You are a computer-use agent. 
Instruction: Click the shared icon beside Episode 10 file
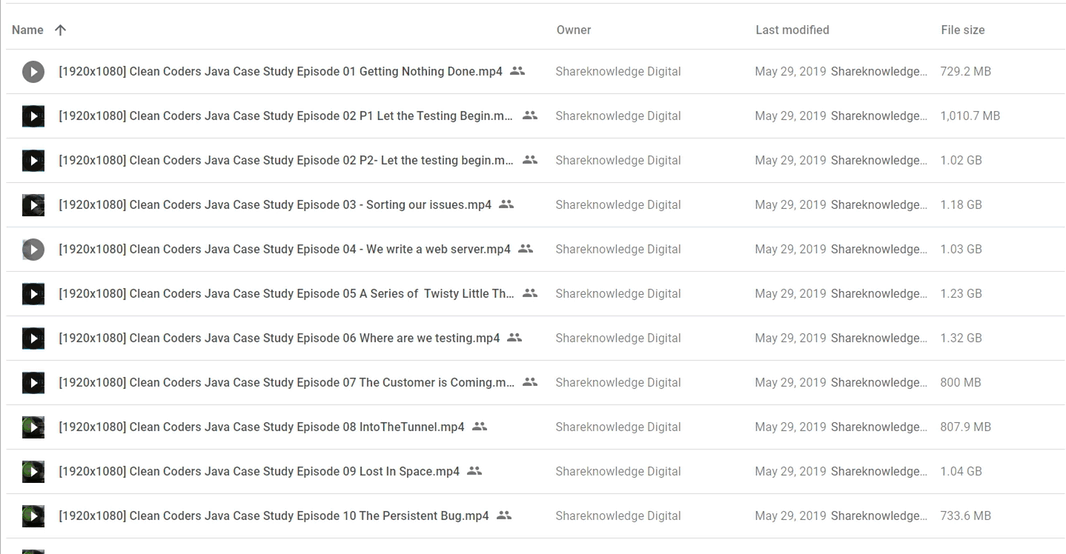(x=504, y=515)
